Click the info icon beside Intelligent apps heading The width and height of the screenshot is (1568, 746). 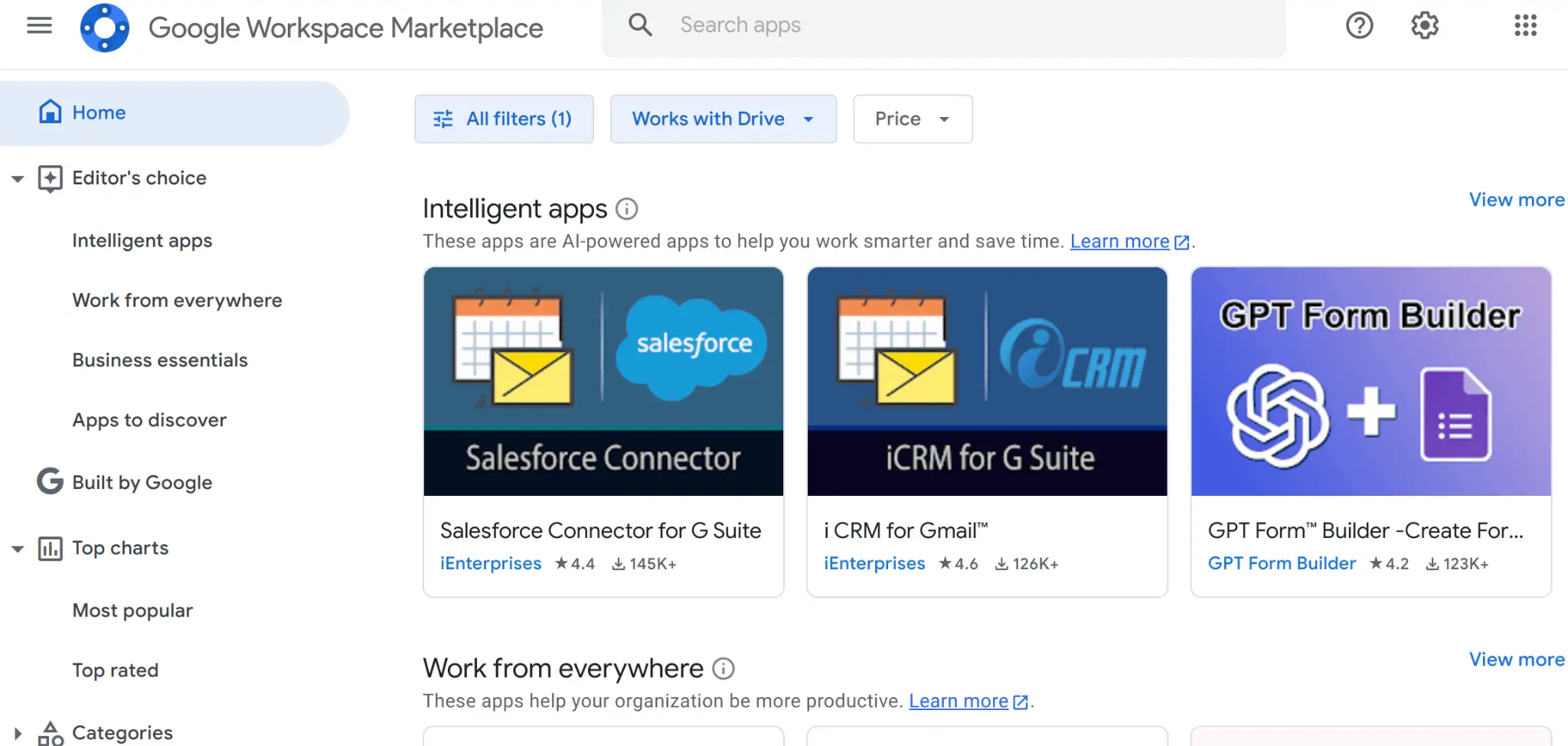pos(626,209)
